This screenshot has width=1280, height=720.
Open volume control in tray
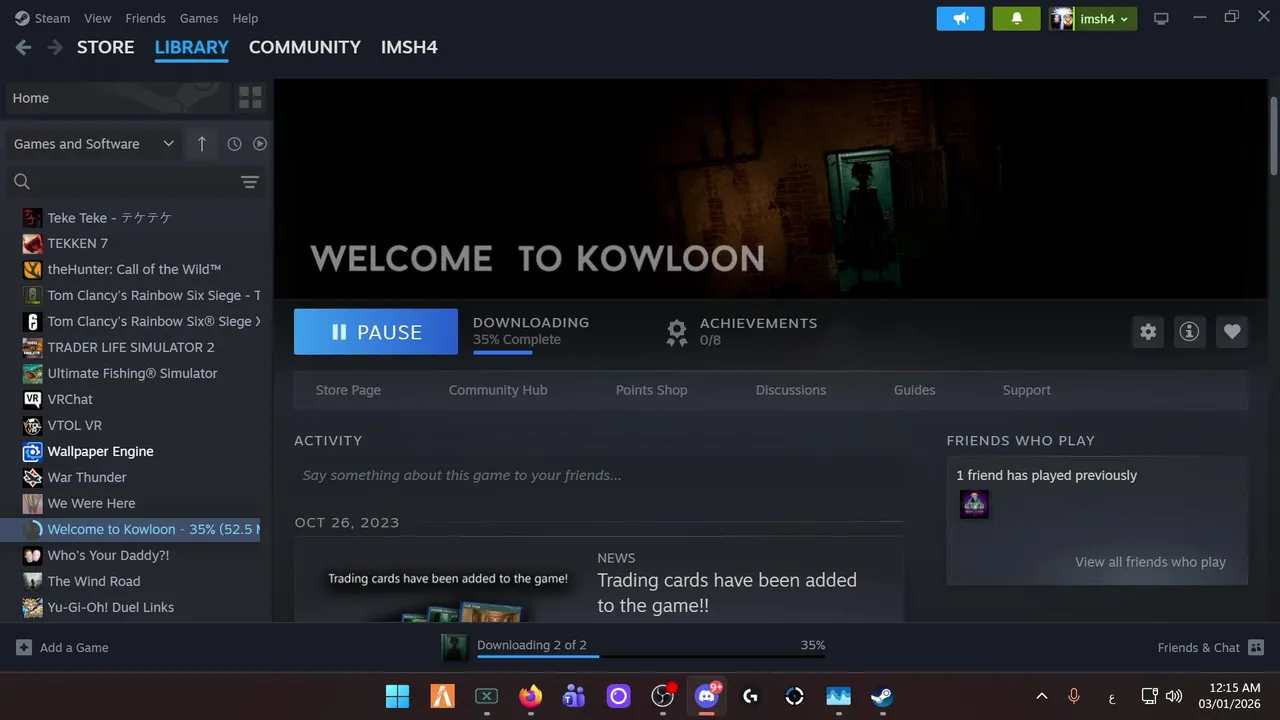1174,696
